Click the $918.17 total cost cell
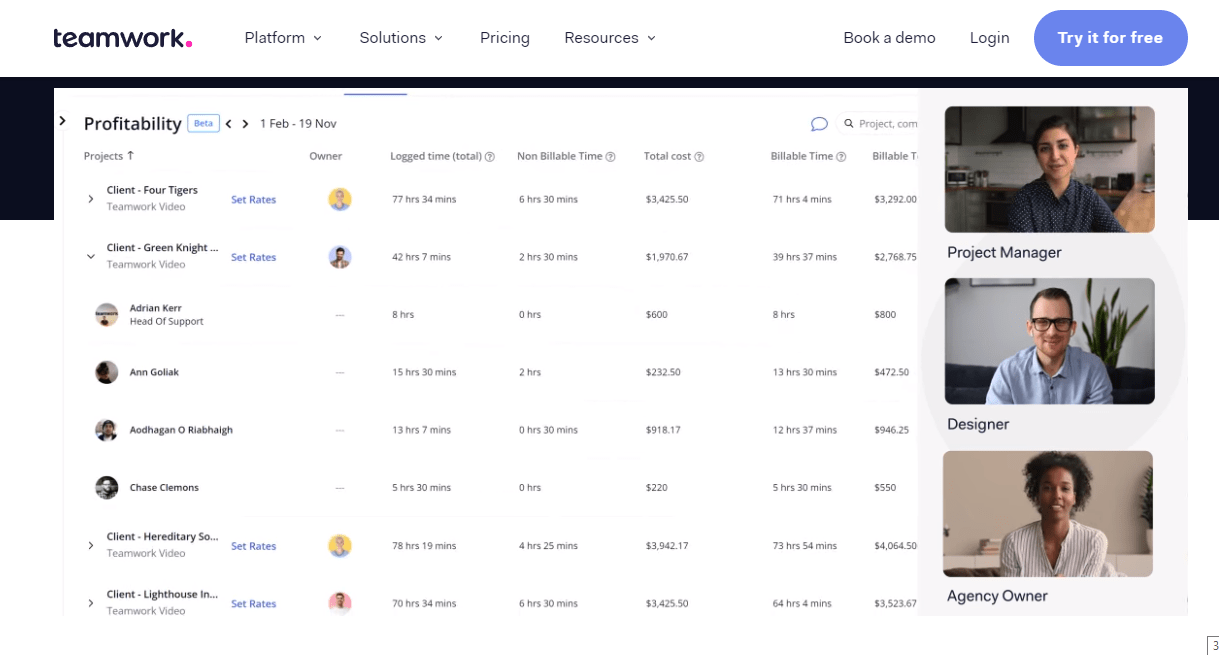This screenshot has width=1219, height=655. tap(663, 430)
